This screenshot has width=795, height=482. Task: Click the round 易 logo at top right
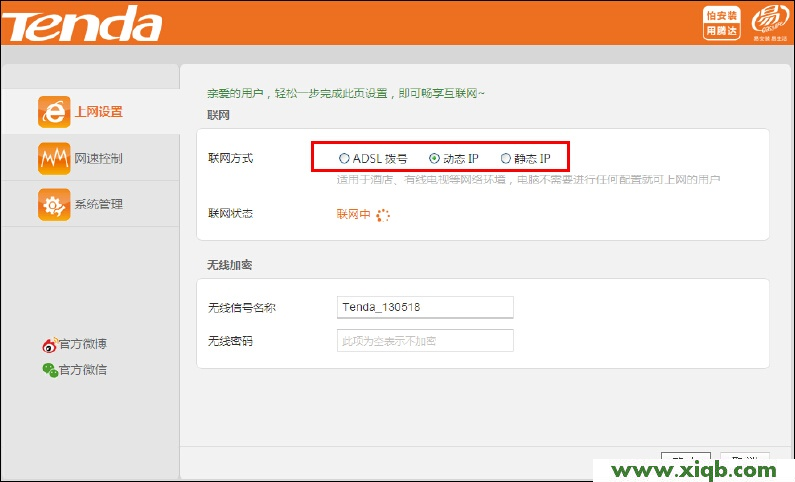768,22
